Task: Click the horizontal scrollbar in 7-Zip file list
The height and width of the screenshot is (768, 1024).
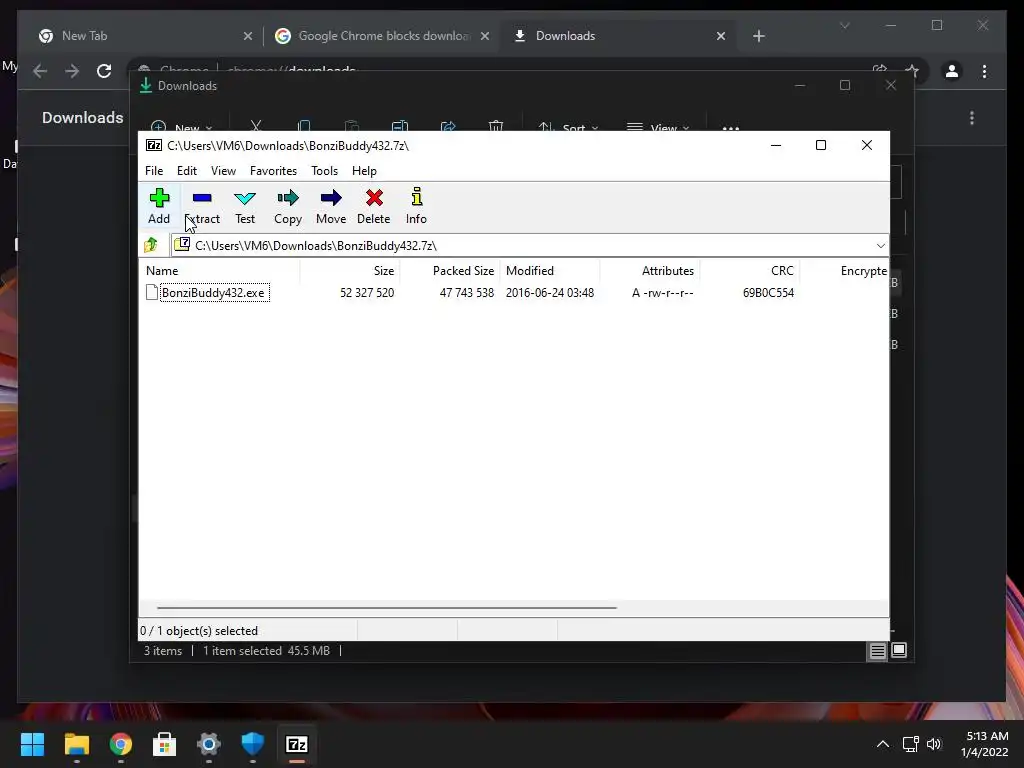Action: 387,607
